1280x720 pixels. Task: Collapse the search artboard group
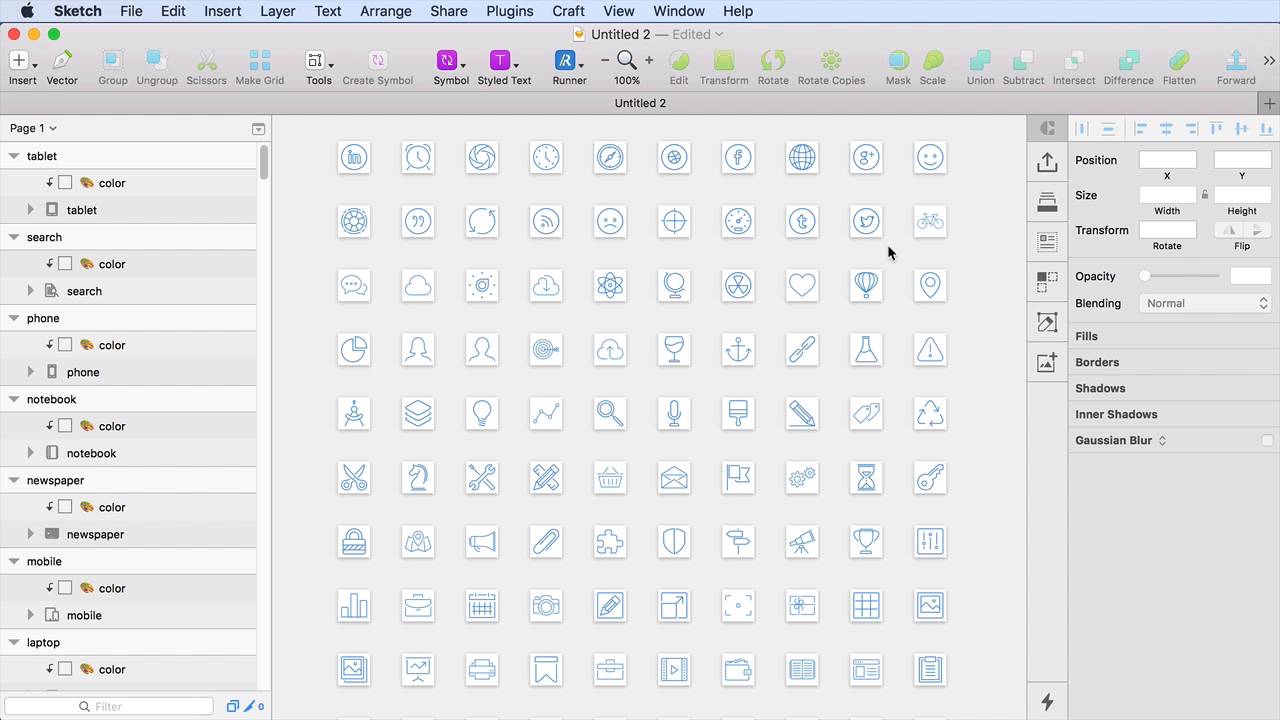[14, 237]
